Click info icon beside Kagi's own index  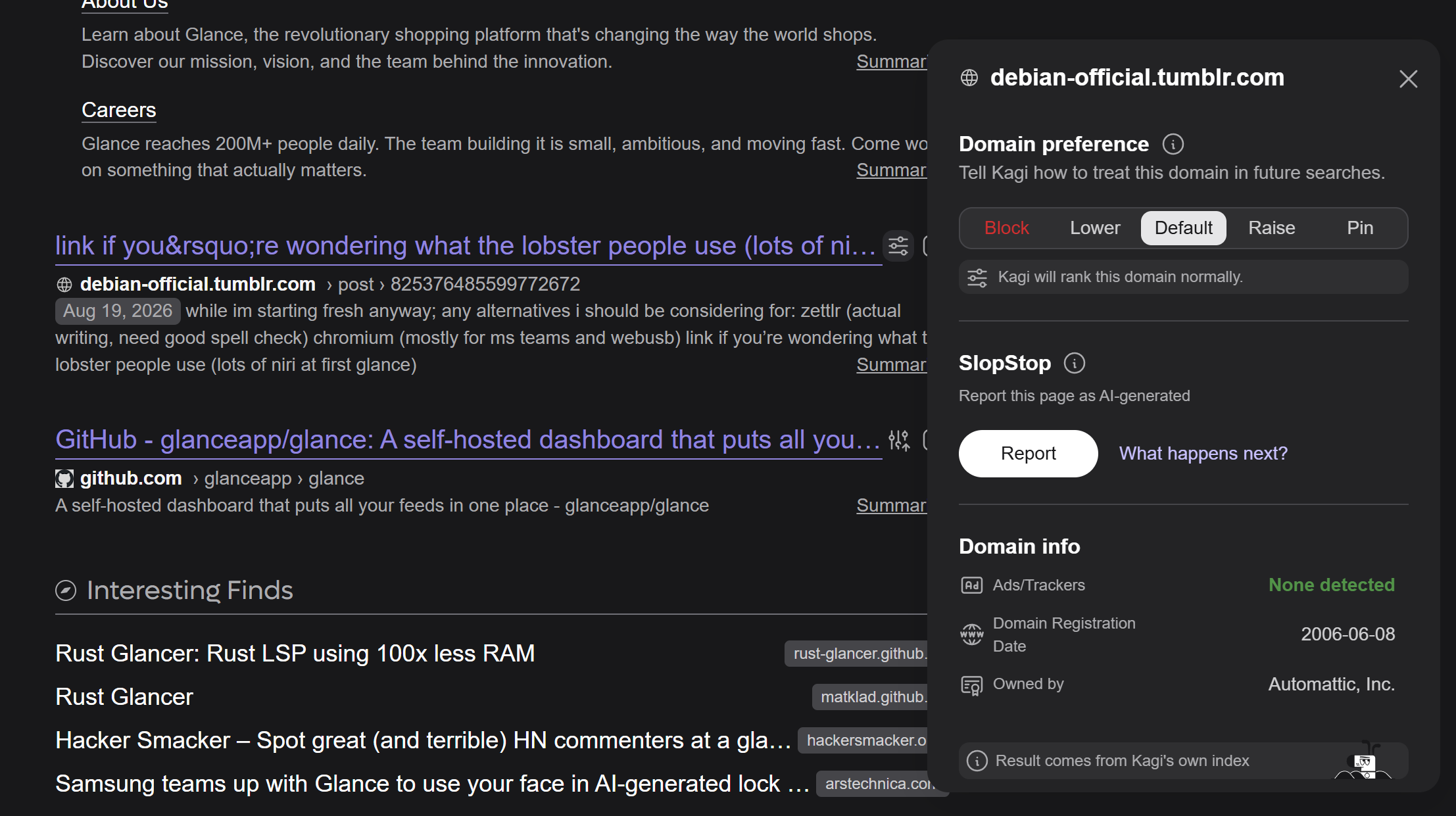tap(977, 761)
